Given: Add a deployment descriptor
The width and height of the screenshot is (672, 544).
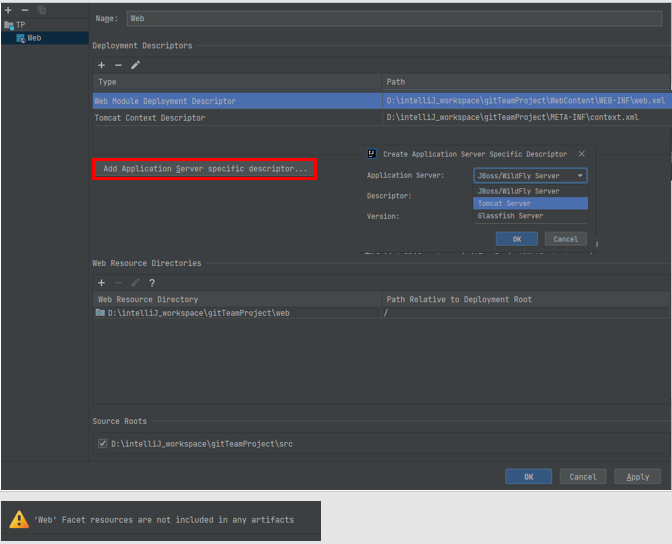Looking at the screenshot, I should (x=102, y=65).
